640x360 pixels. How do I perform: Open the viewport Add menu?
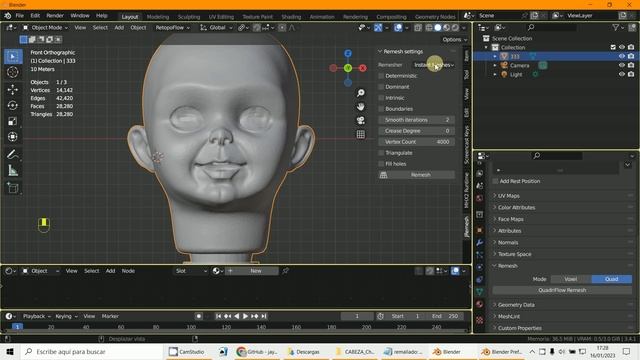[119, 27]
